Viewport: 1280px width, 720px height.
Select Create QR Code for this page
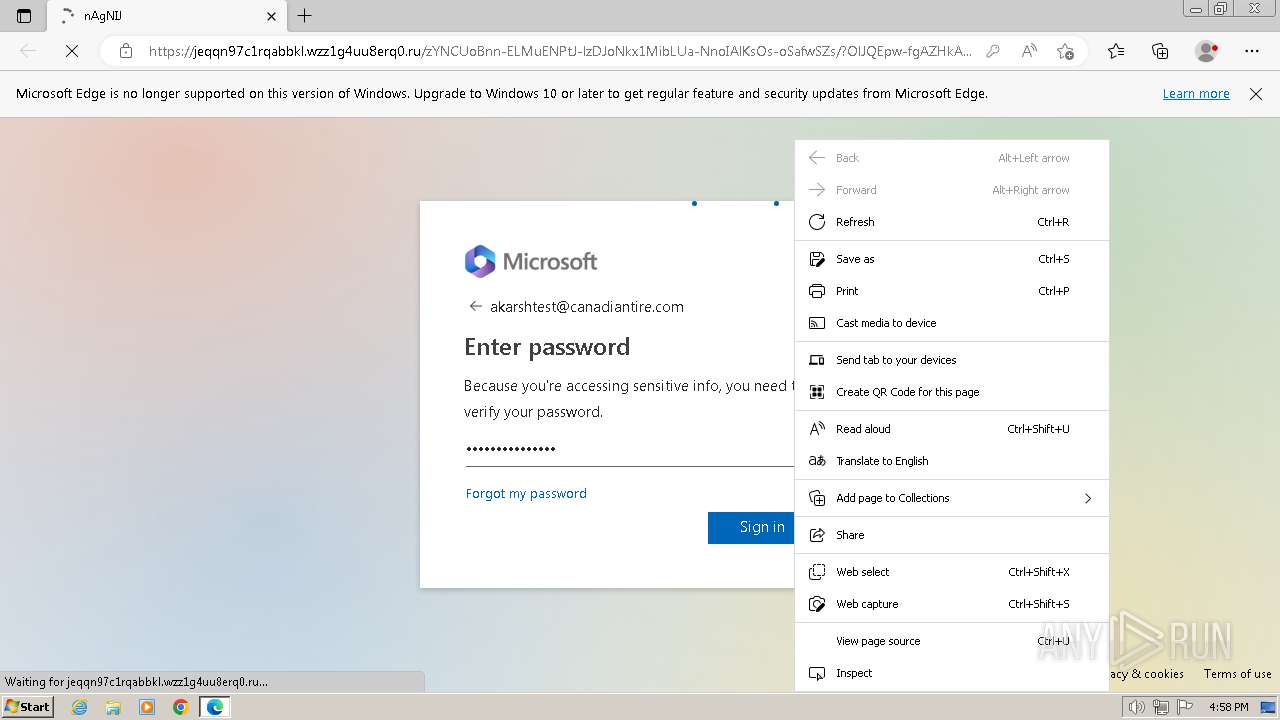tap(952, 392)
